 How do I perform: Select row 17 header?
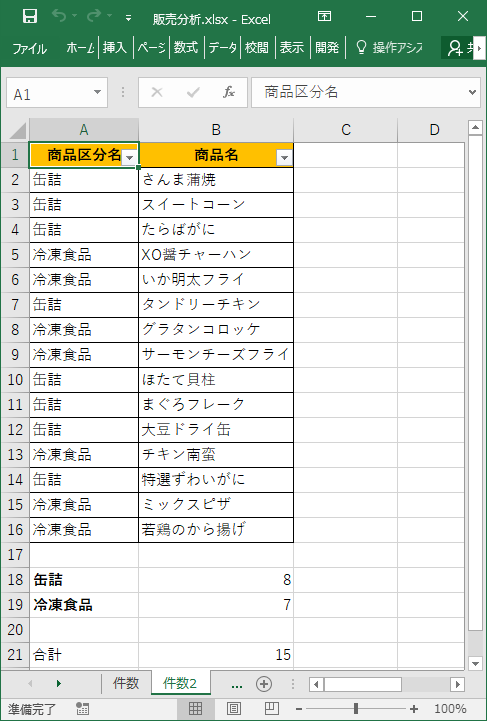point(15,555)
